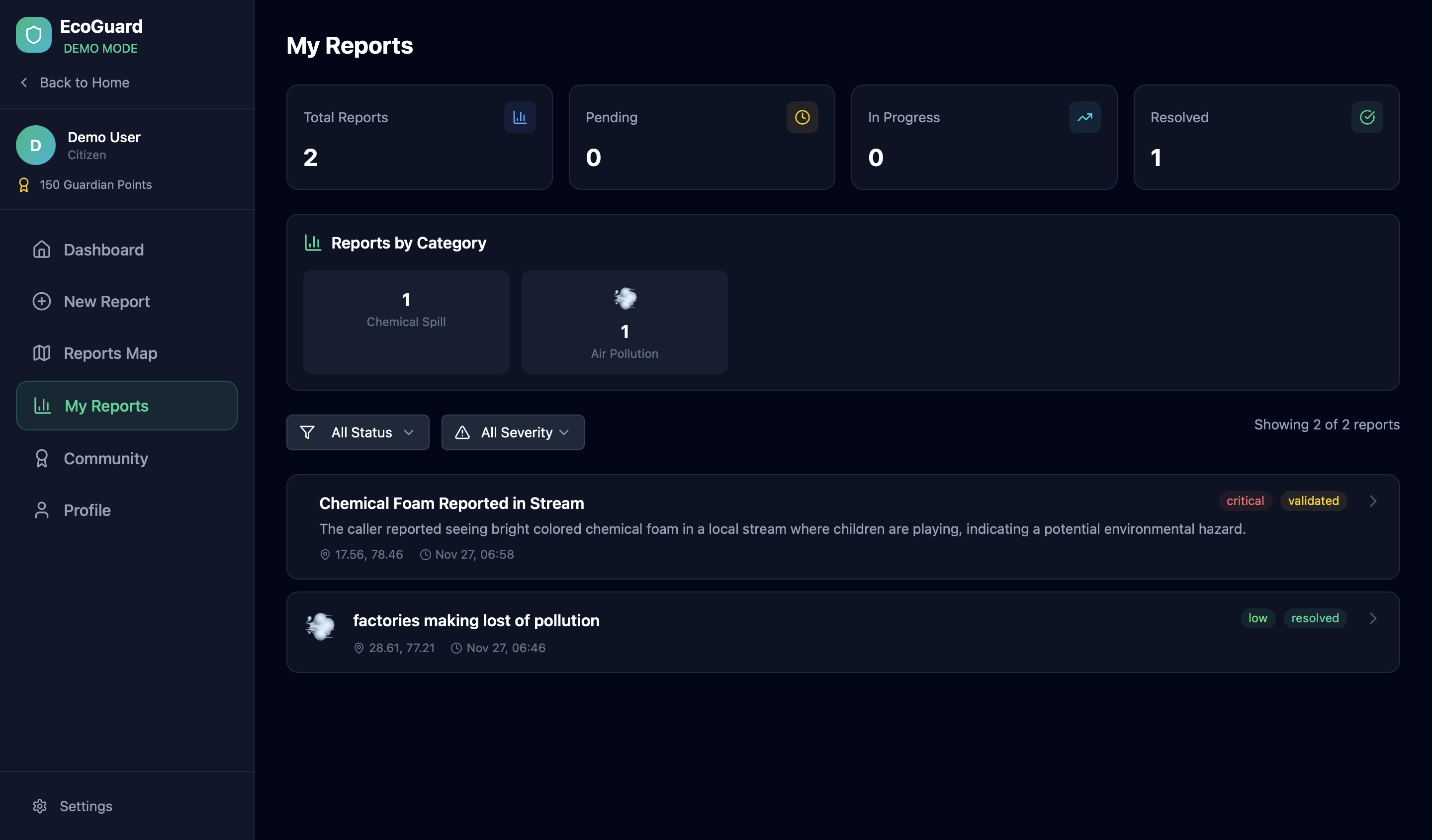The width and height of the screenshot is (1432, 840).
Task: Click the EcoGuard shield logo icon
Action: pos(33,35)
